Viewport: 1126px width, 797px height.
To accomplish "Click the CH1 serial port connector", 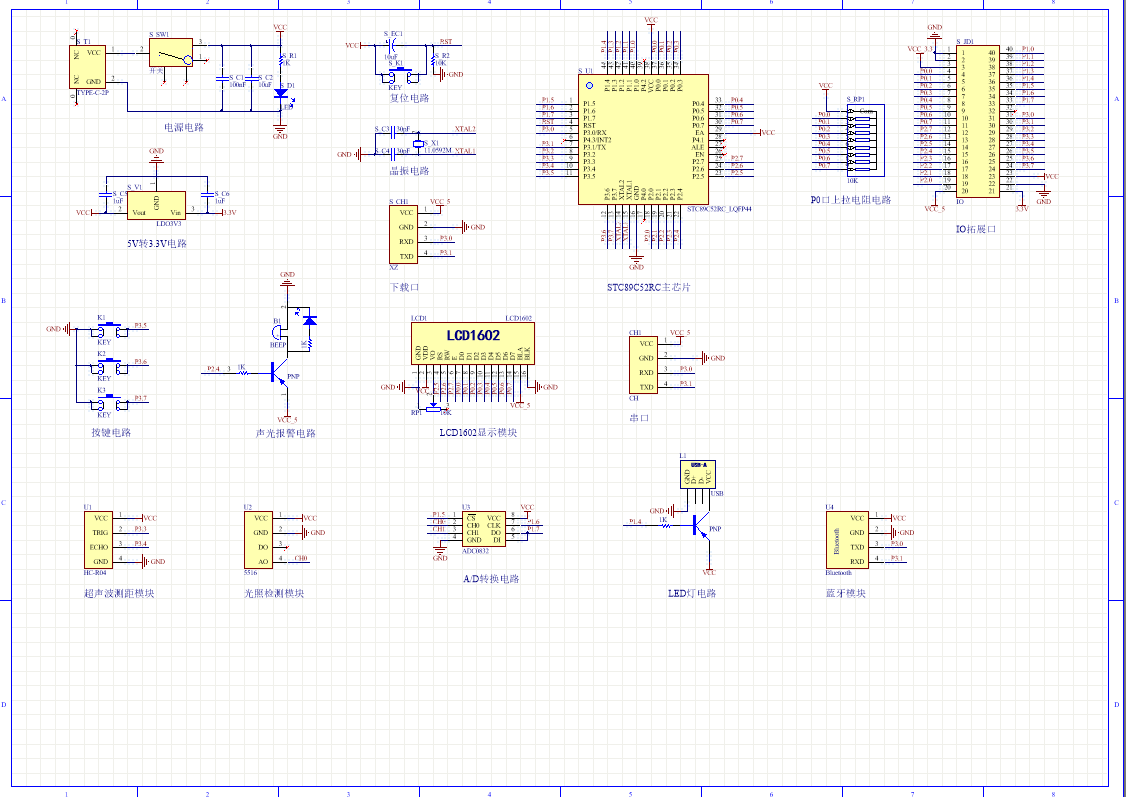I will pos(645,365).
